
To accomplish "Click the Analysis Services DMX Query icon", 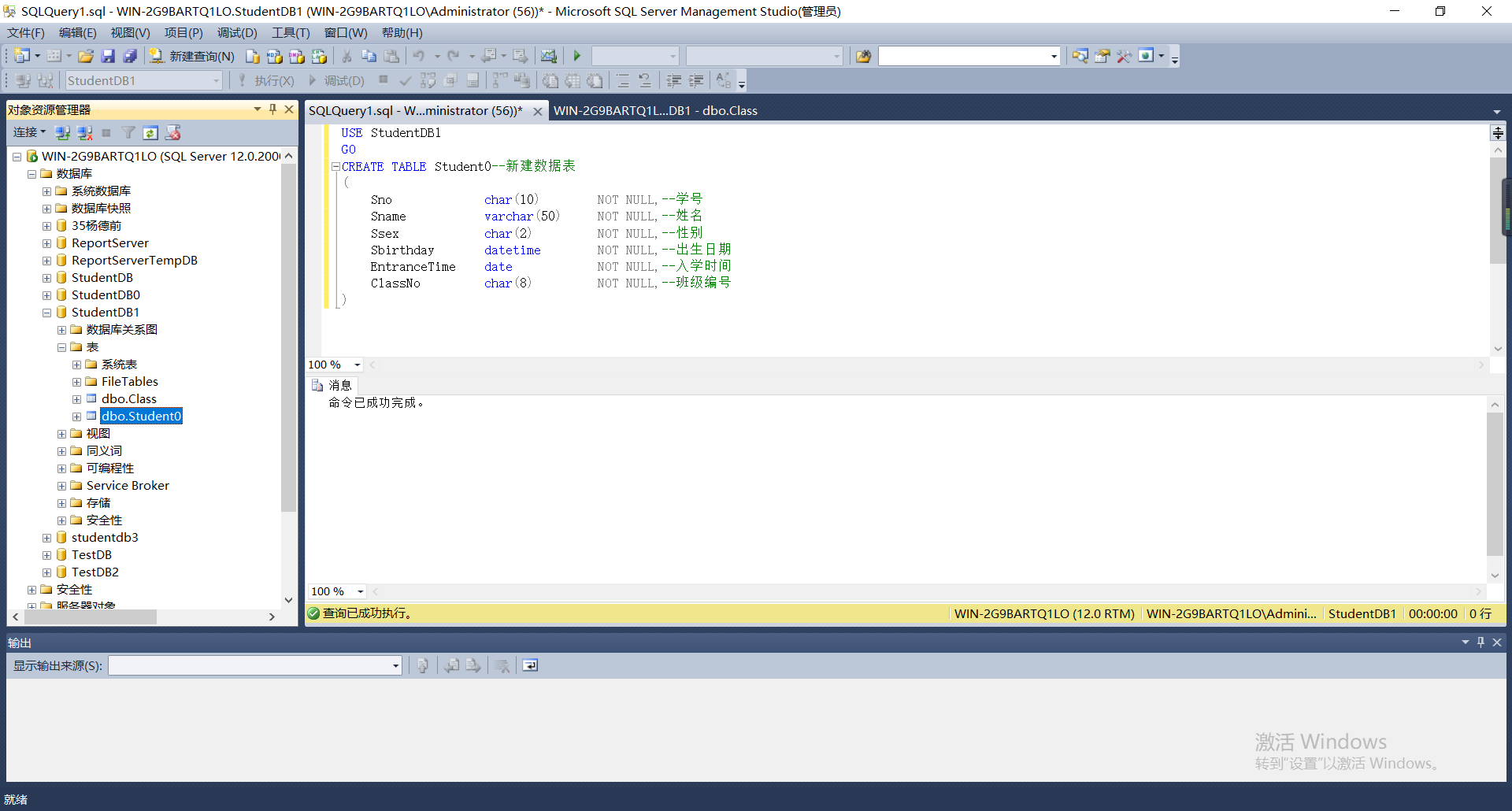I will [296, 56].
